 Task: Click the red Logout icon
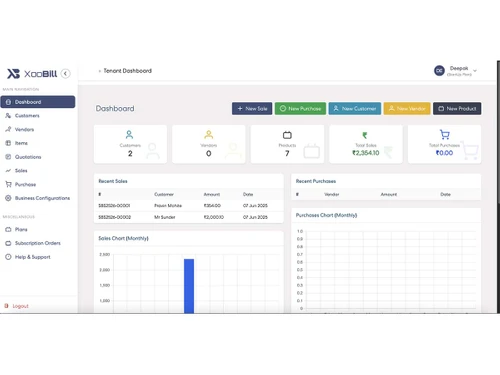click(x=6, y=306)
